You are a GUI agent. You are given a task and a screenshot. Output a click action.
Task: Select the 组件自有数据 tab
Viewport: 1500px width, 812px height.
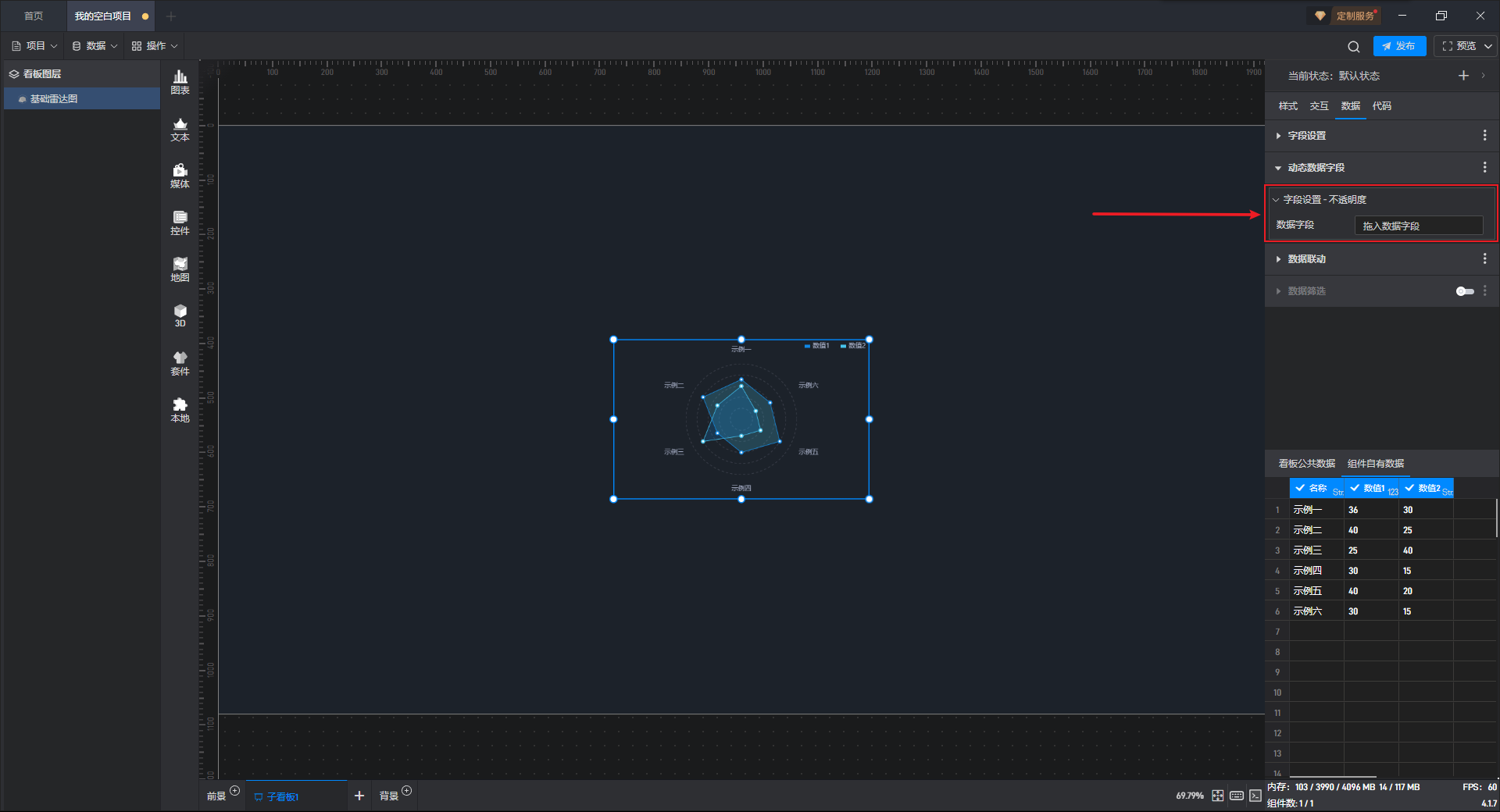[x=1376, y=464]
